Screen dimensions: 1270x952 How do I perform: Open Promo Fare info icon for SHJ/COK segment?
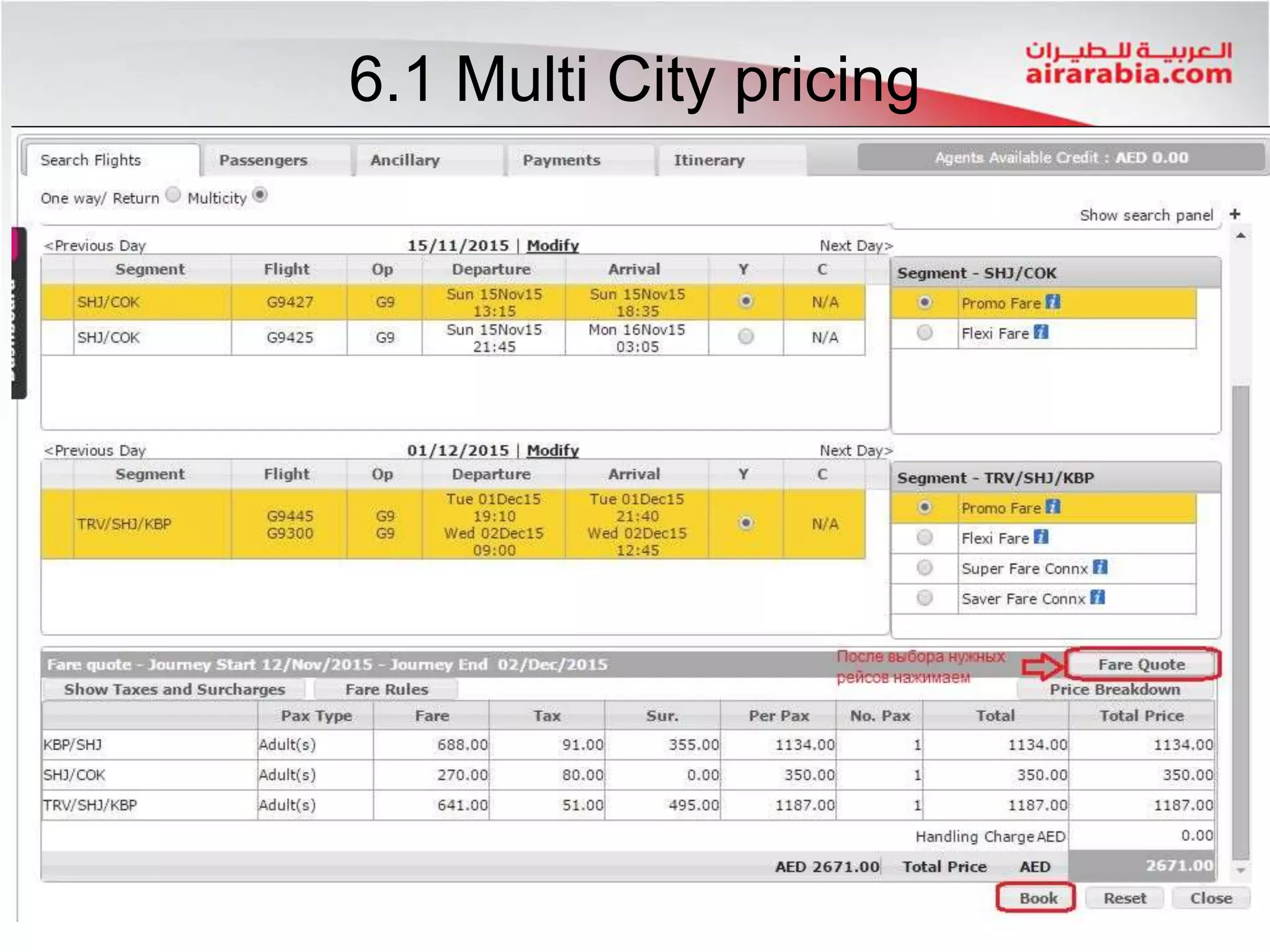(x=1052, y=302)
